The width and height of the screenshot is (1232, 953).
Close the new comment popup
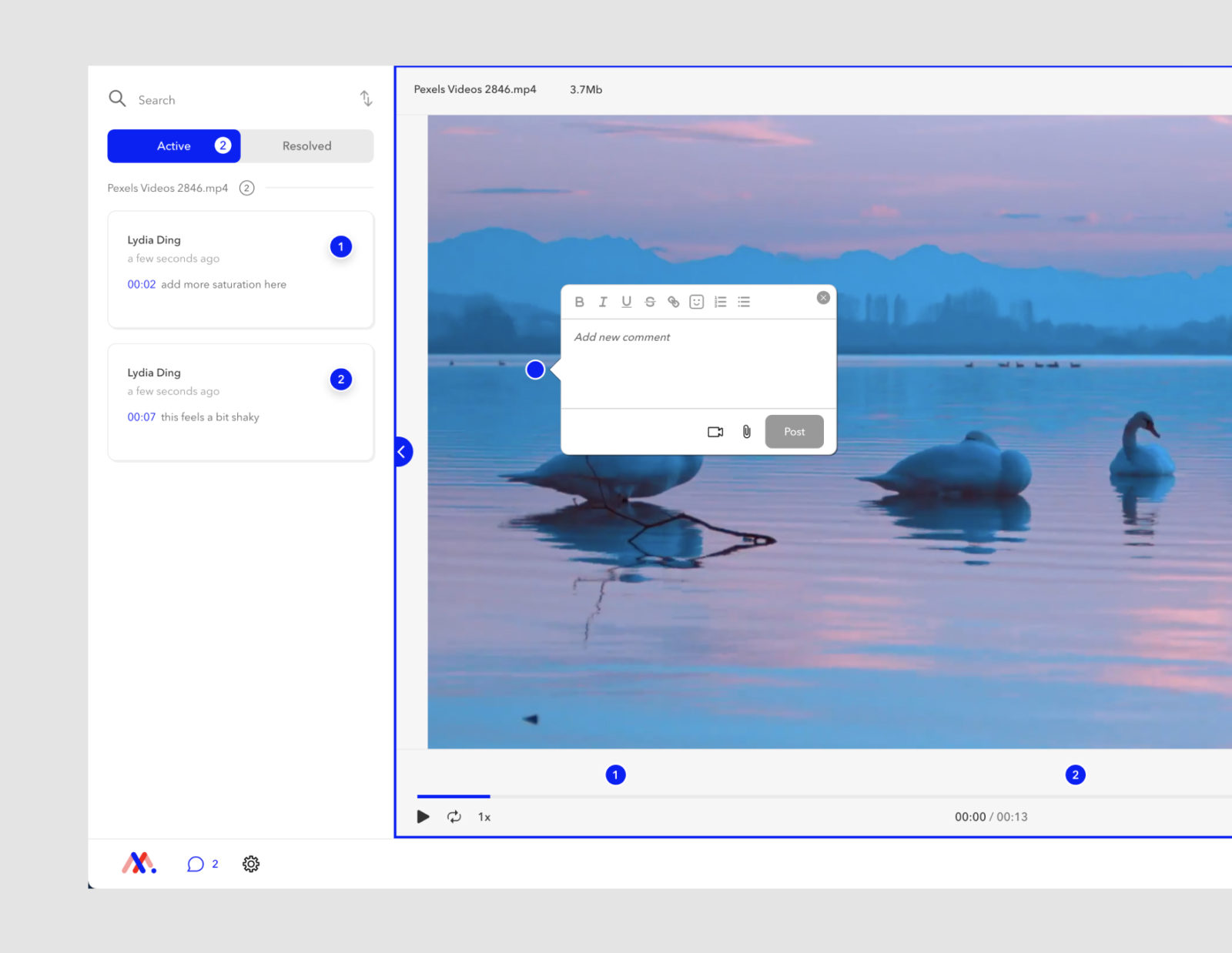click(822, 297)
